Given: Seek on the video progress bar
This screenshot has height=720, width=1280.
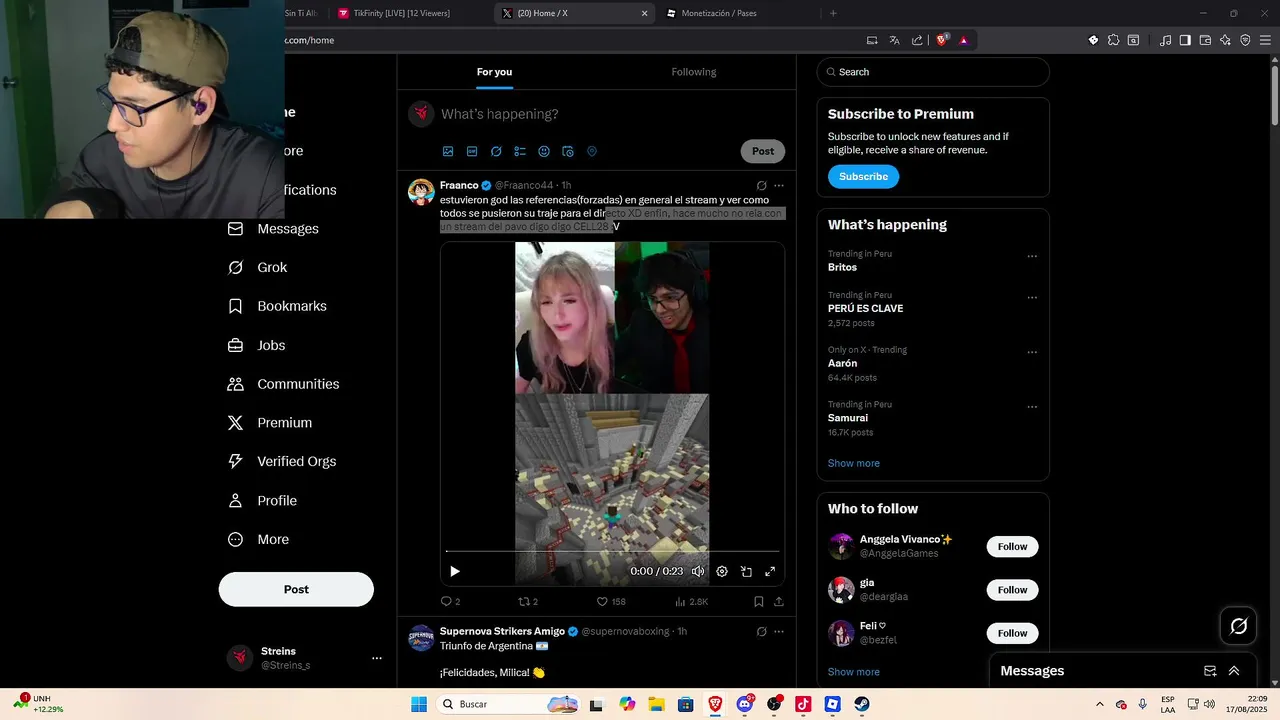Looking at the screenshot, I should [612, 551].
